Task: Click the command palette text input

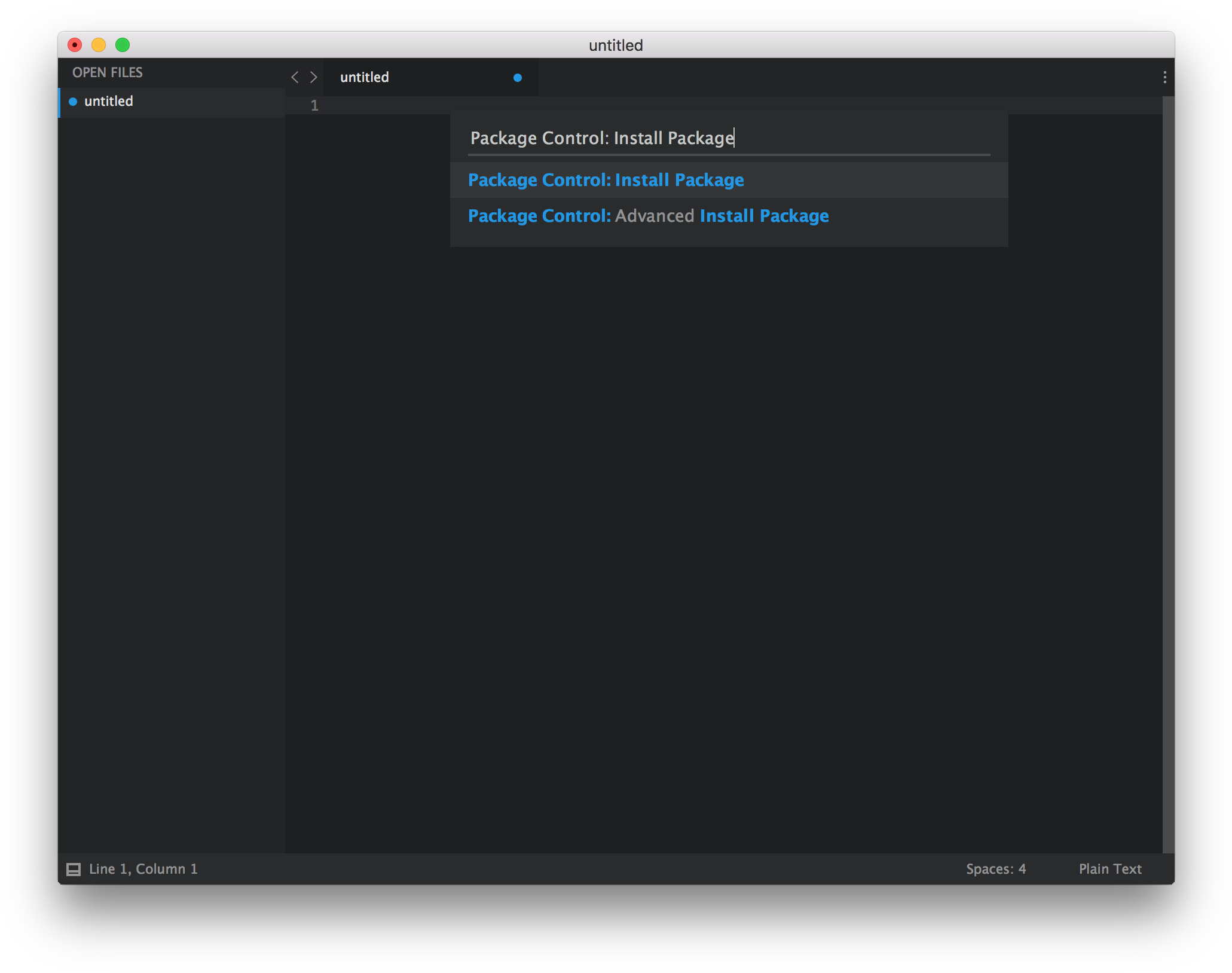Action: pyautogui.click(x=728, y=138)
